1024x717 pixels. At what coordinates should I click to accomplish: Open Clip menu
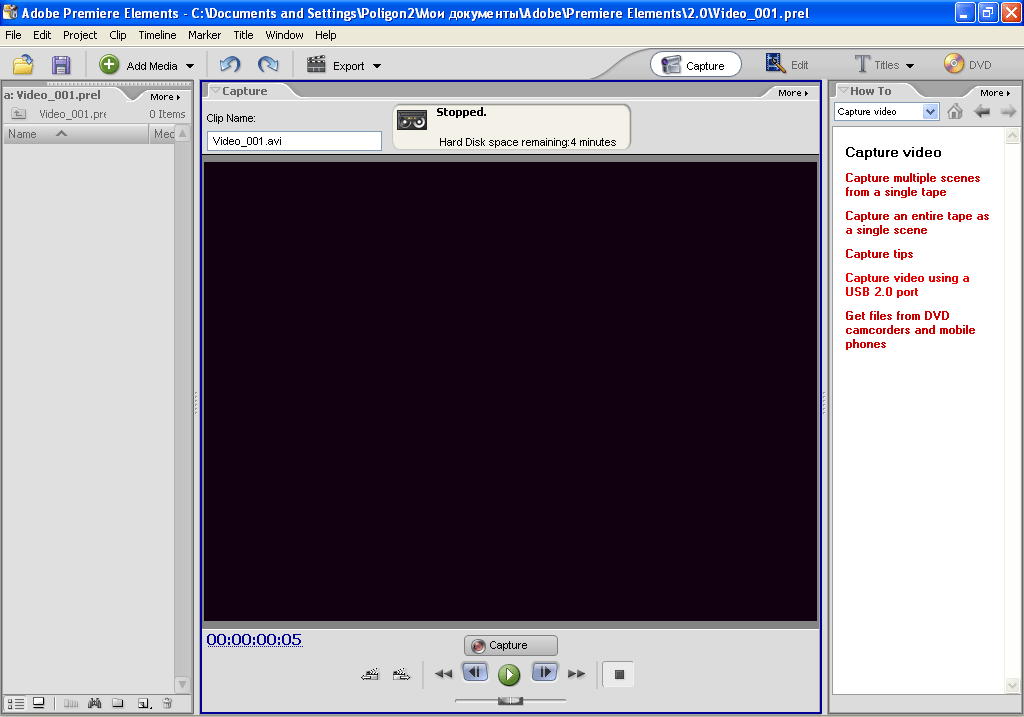[118, 35]
